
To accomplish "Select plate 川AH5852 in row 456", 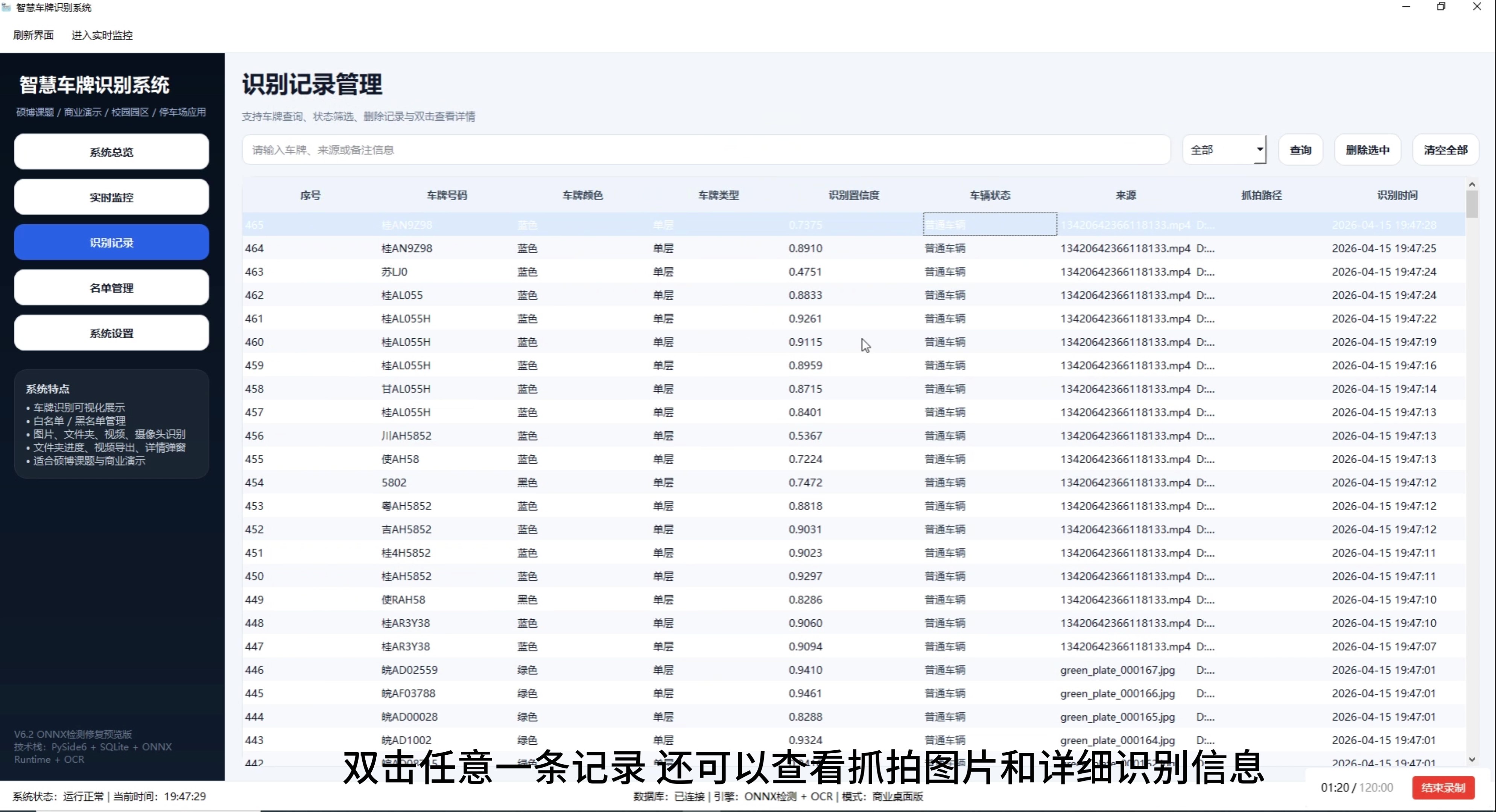I will [x=406, y=436].
